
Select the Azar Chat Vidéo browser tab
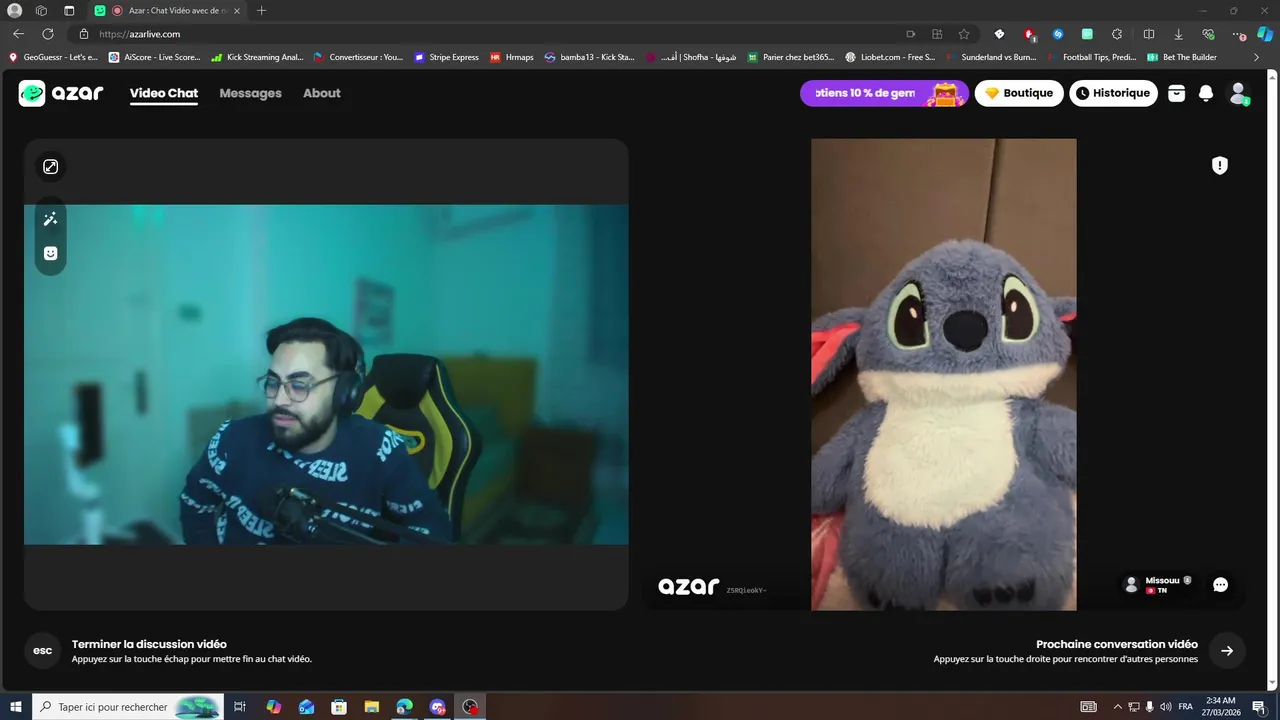coord(168,10)
